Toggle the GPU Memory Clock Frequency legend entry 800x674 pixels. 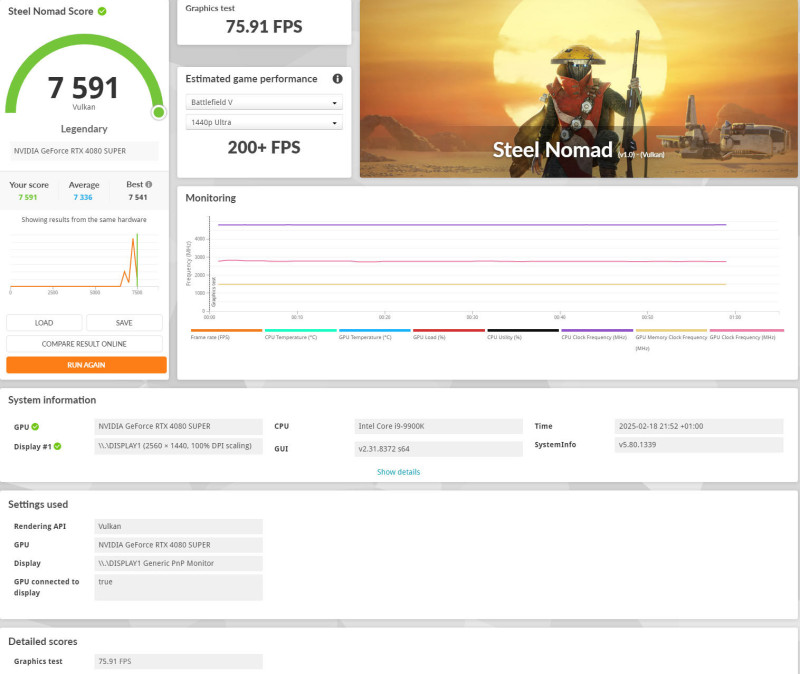671,339
